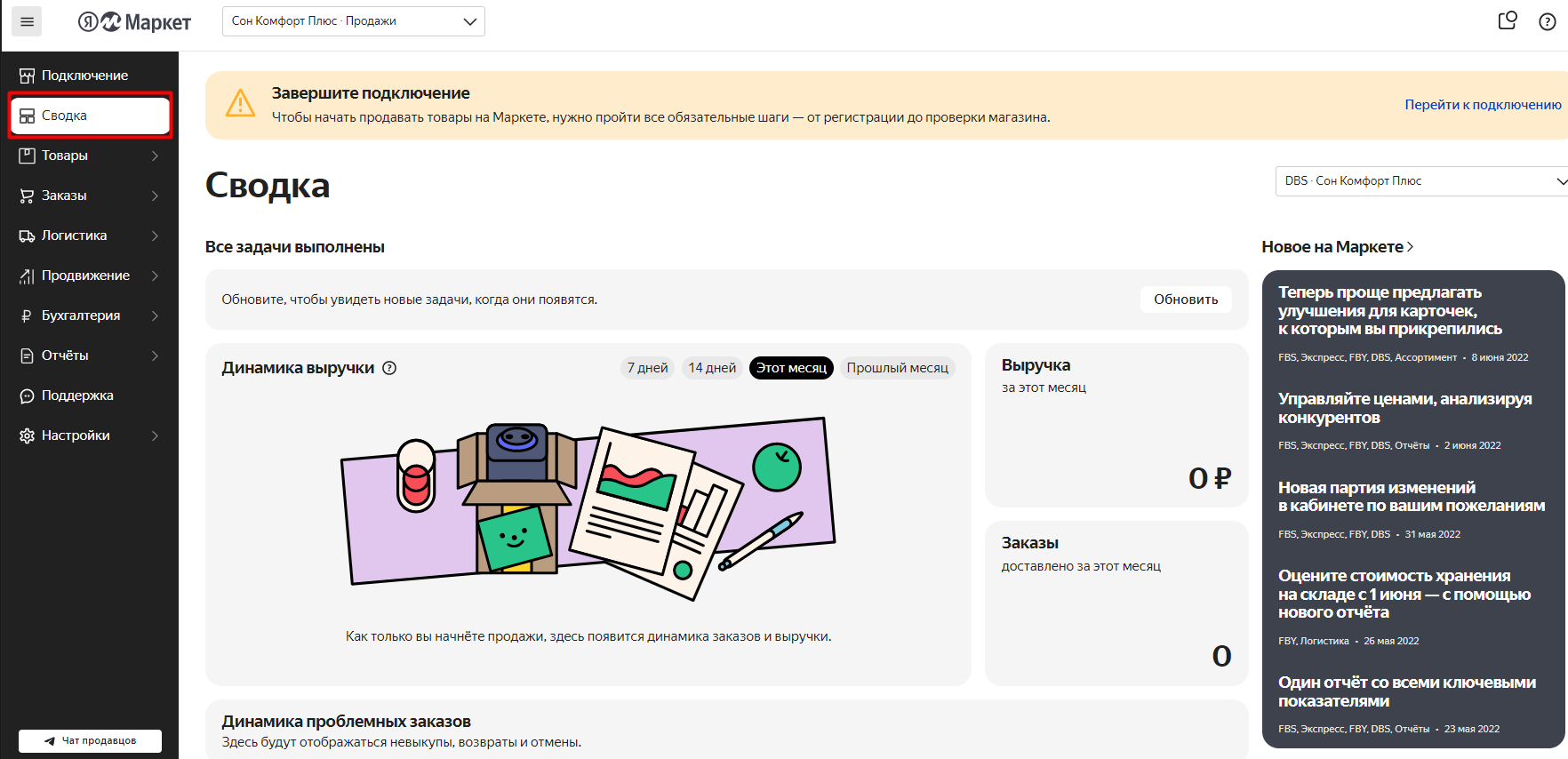Screen dimensions: 1568x759
Task: Open the Подключение menu item
Action: click(89, 76)
